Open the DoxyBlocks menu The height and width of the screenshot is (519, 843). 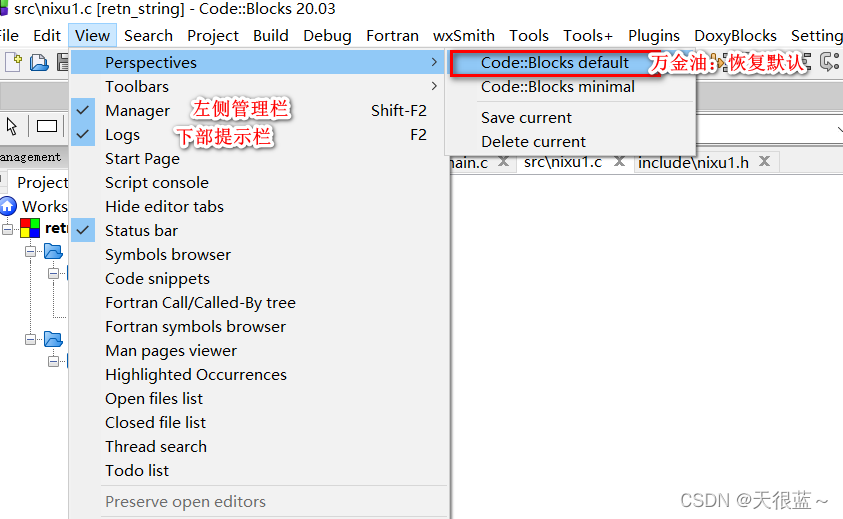735,35
